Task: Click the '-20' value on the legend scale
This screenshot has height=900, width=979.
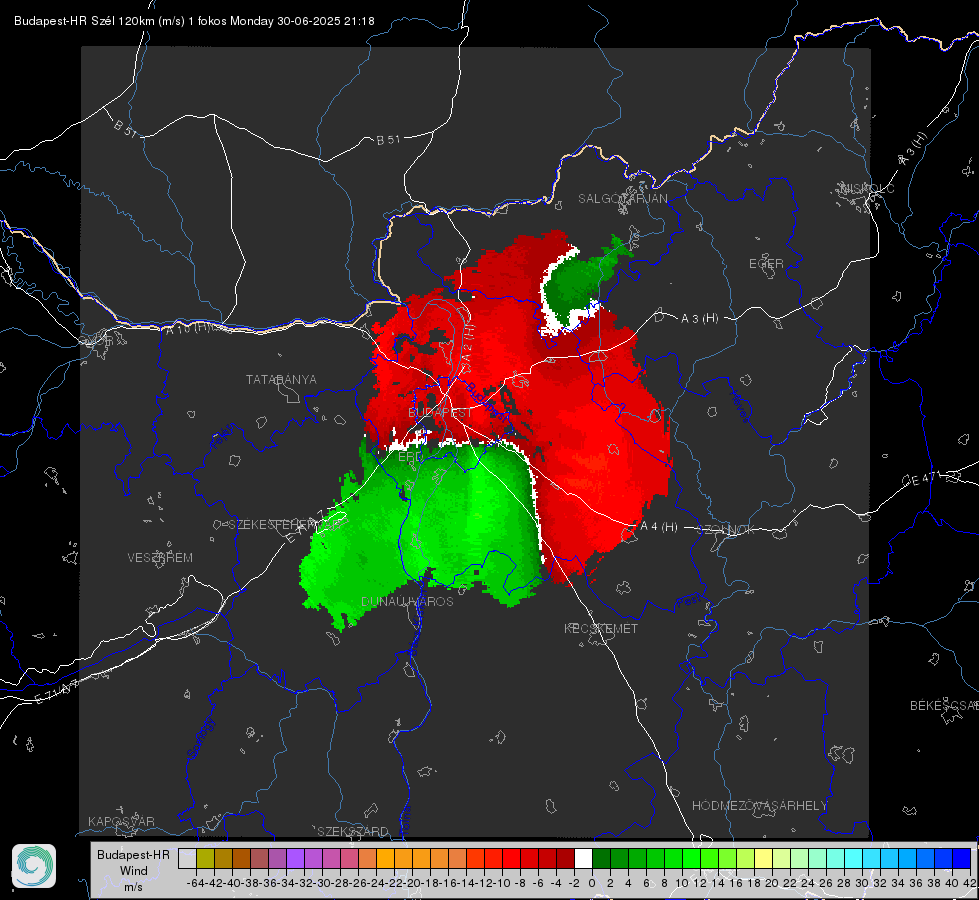Action: pyautogui.click(x=412, y=883)
